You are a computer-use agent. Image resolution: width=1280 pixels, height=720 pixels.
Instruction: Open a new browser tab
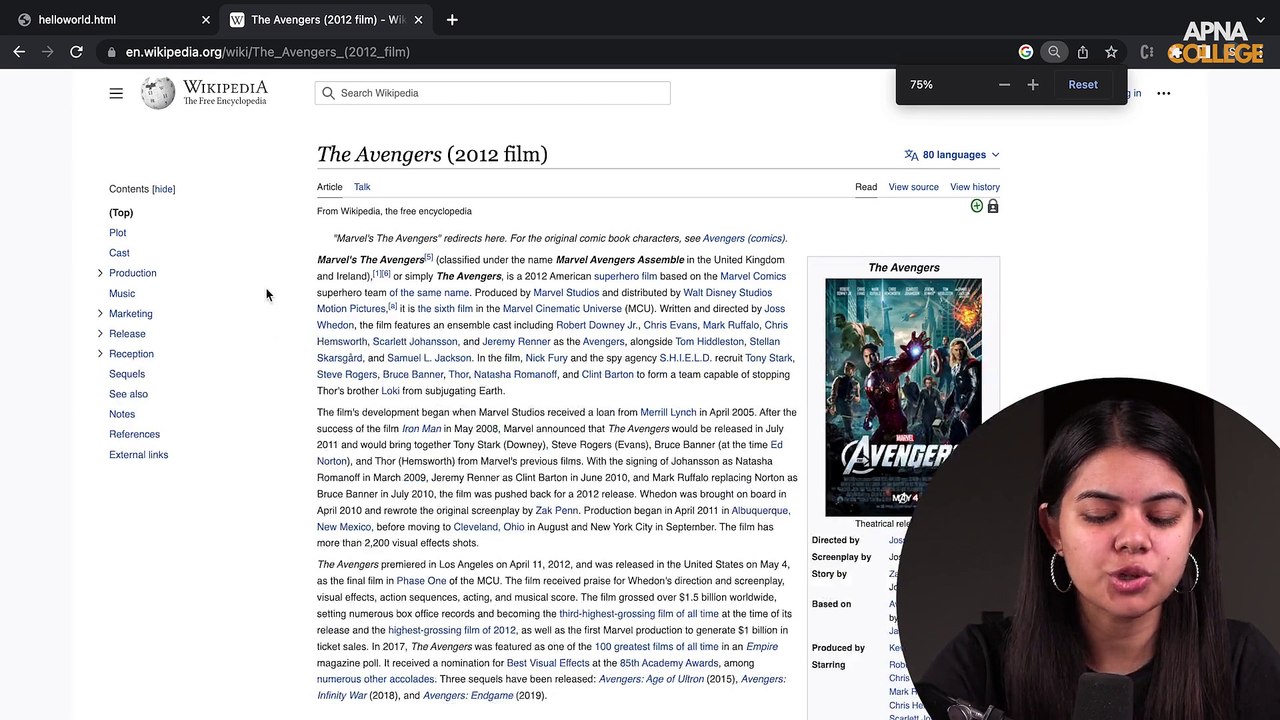click(452, 19)
